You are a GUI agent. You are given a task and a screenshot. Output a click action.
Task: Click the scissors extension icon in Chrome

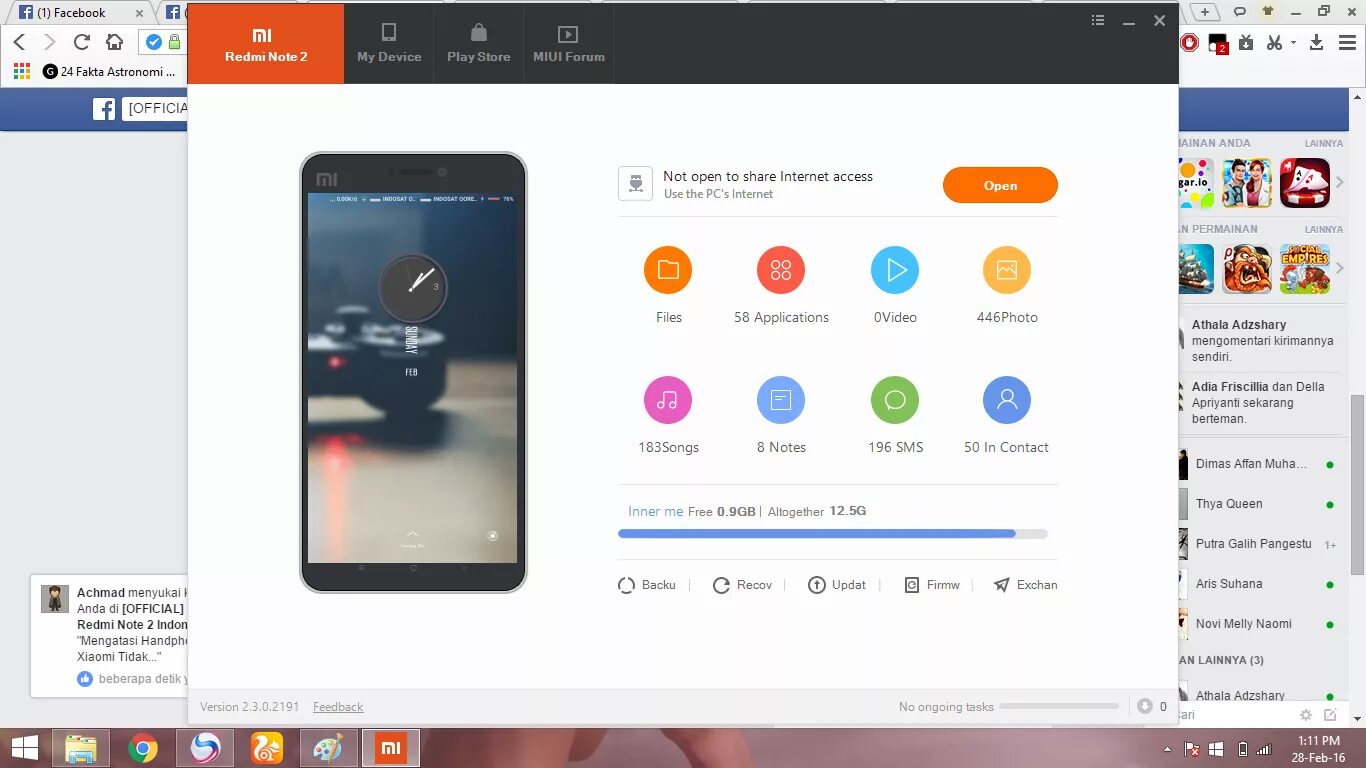[x=1274, y=42]
